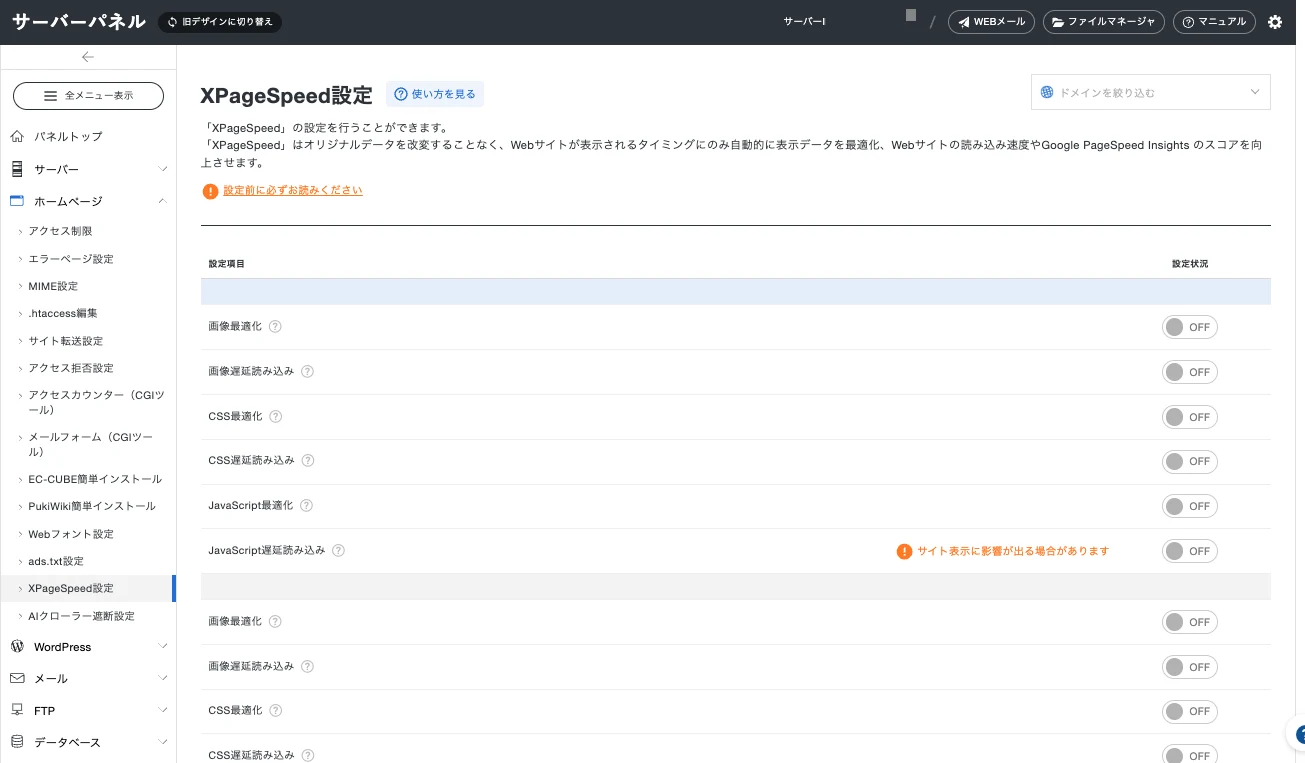Open アクセス制限 in the sidebar
The image size is (1305, 763).
60,231
